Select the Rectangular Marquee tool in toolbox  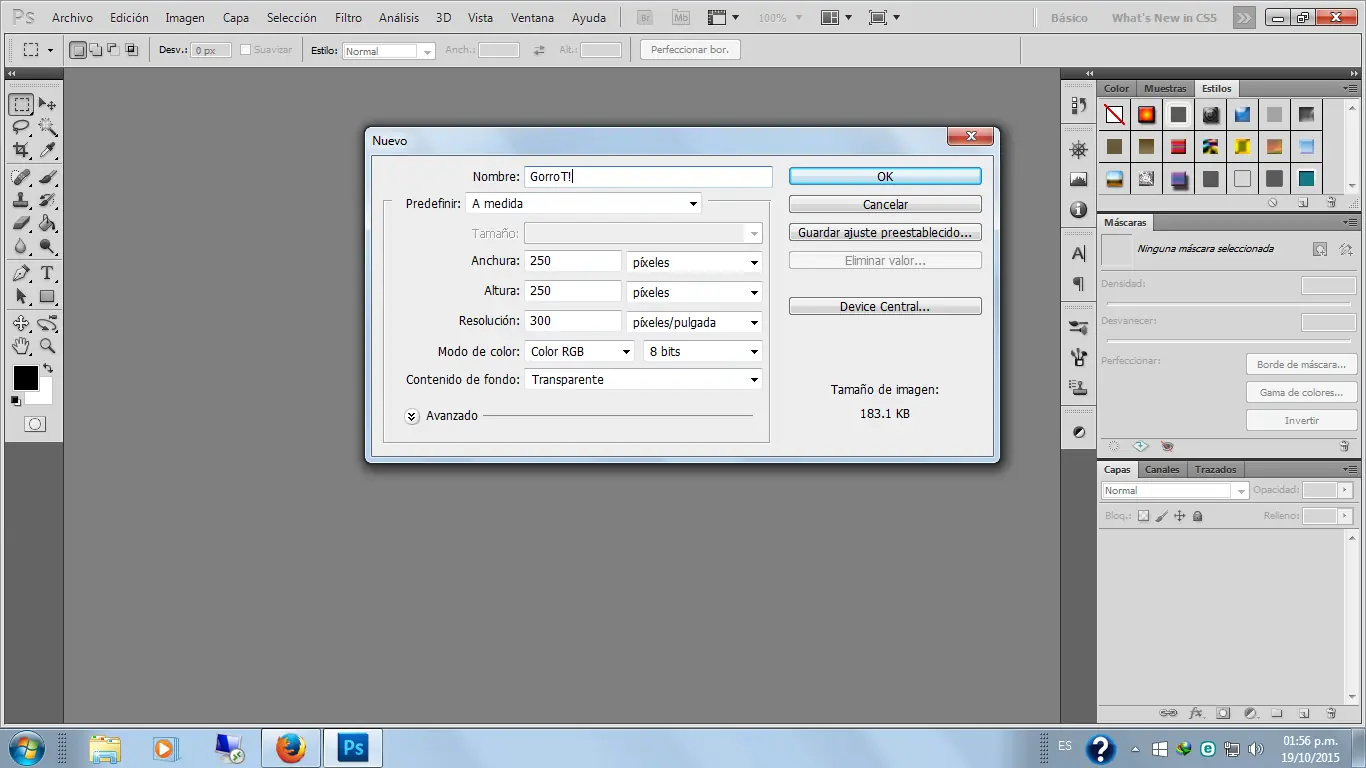21,105
